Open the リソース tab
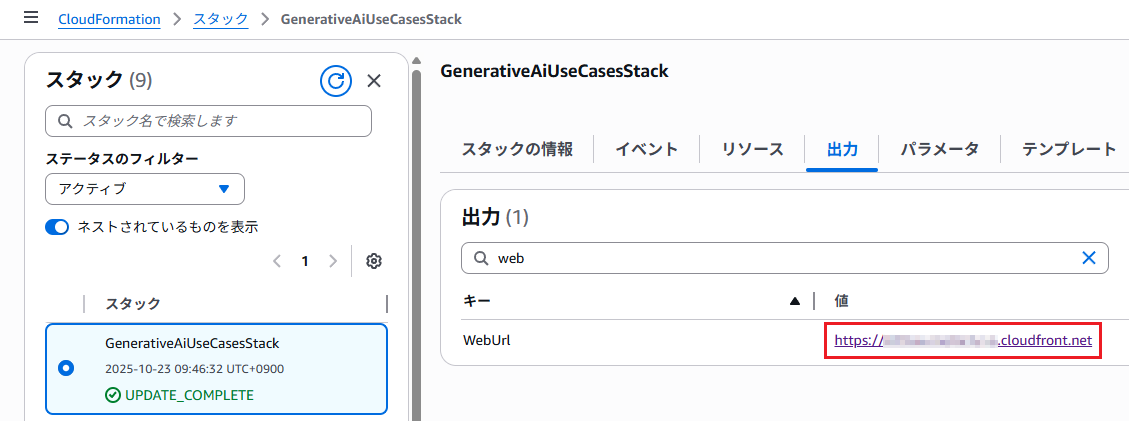The height and width of the screenshot is (421, 1129). point(752,150)
